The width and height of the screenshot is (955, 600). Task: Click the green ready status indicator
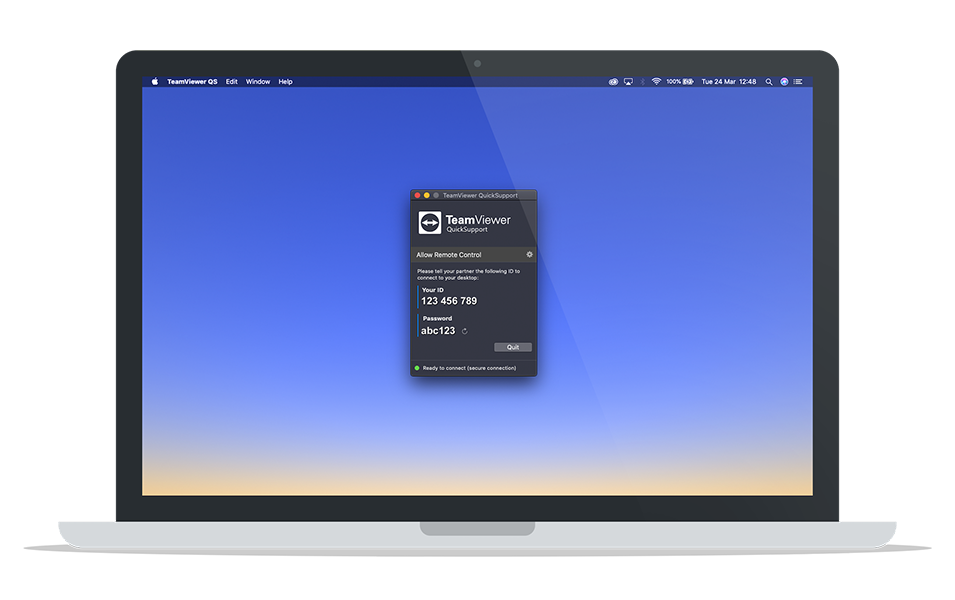click(x=417, y=368)
